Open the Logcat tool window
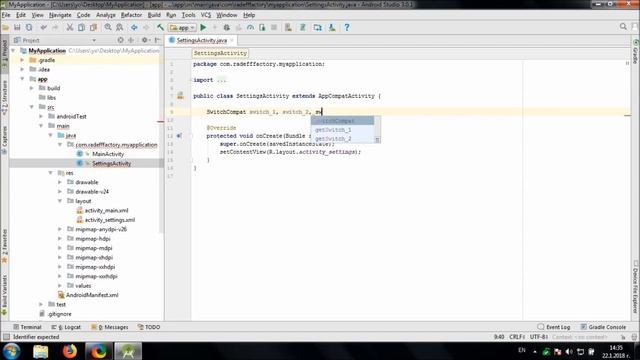 point(66,327)
